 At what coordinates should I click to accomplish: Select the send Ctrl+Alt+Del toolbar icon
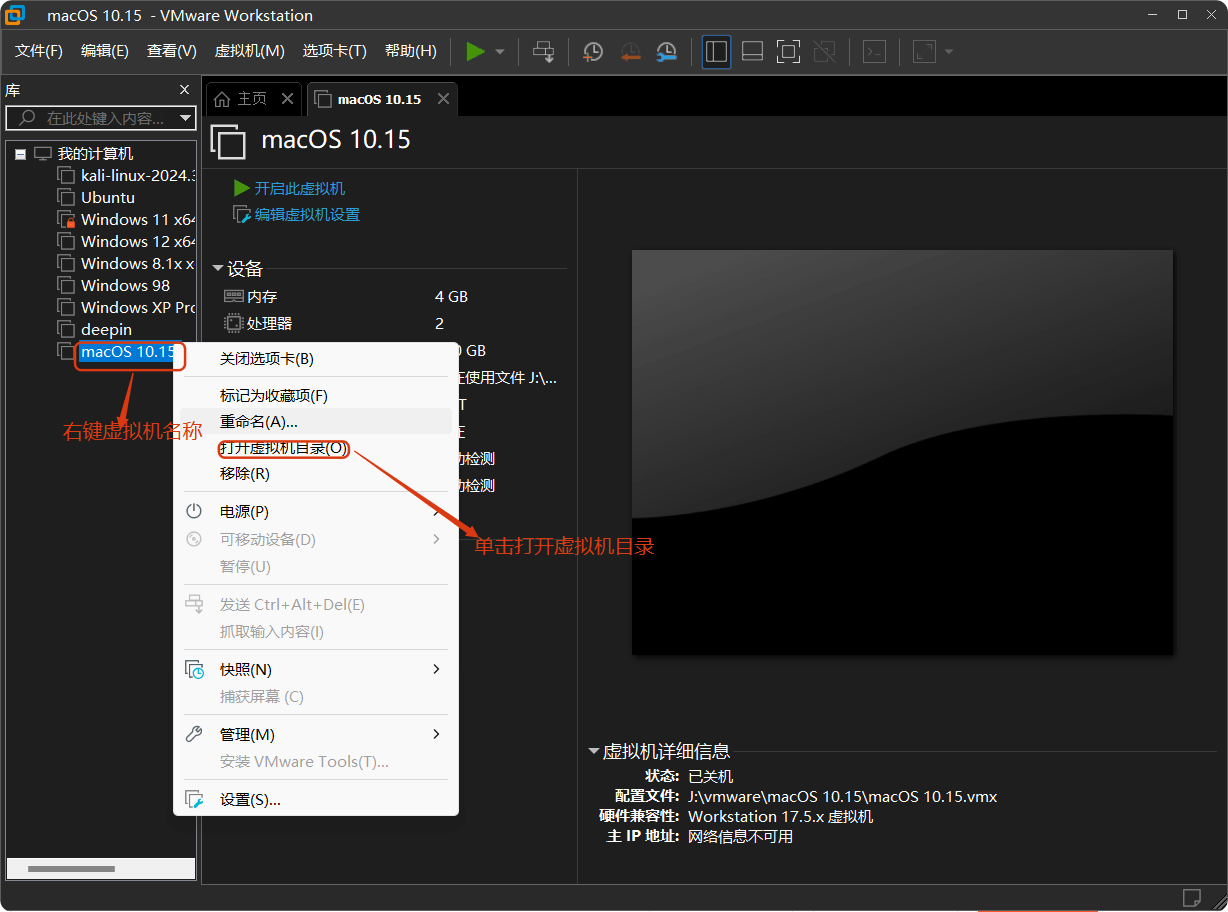tap(543, 51)
